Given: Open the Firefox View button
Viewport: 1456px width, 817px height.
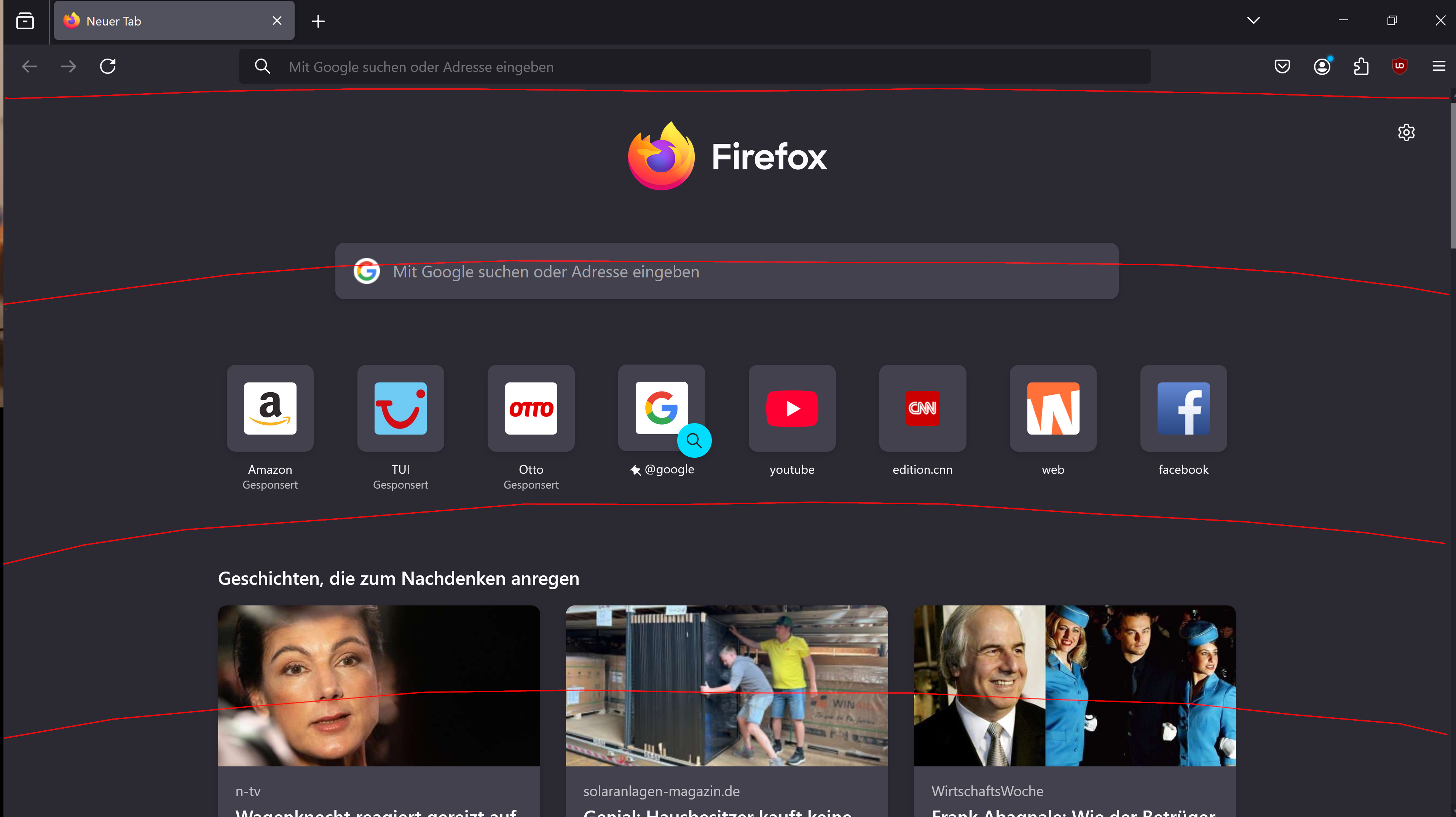Looking at the screenshot, I should 25,21.
